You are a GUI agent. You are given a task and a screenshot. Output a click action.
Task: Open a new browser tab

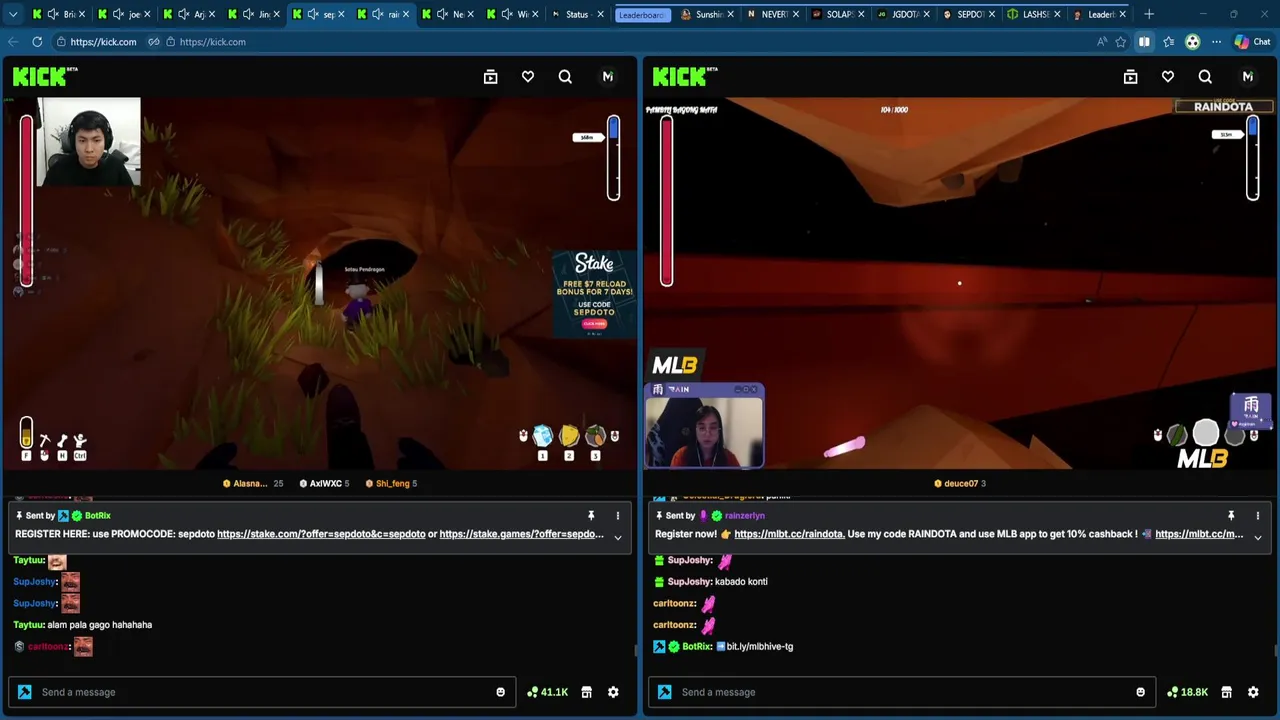pos(1148,14)
